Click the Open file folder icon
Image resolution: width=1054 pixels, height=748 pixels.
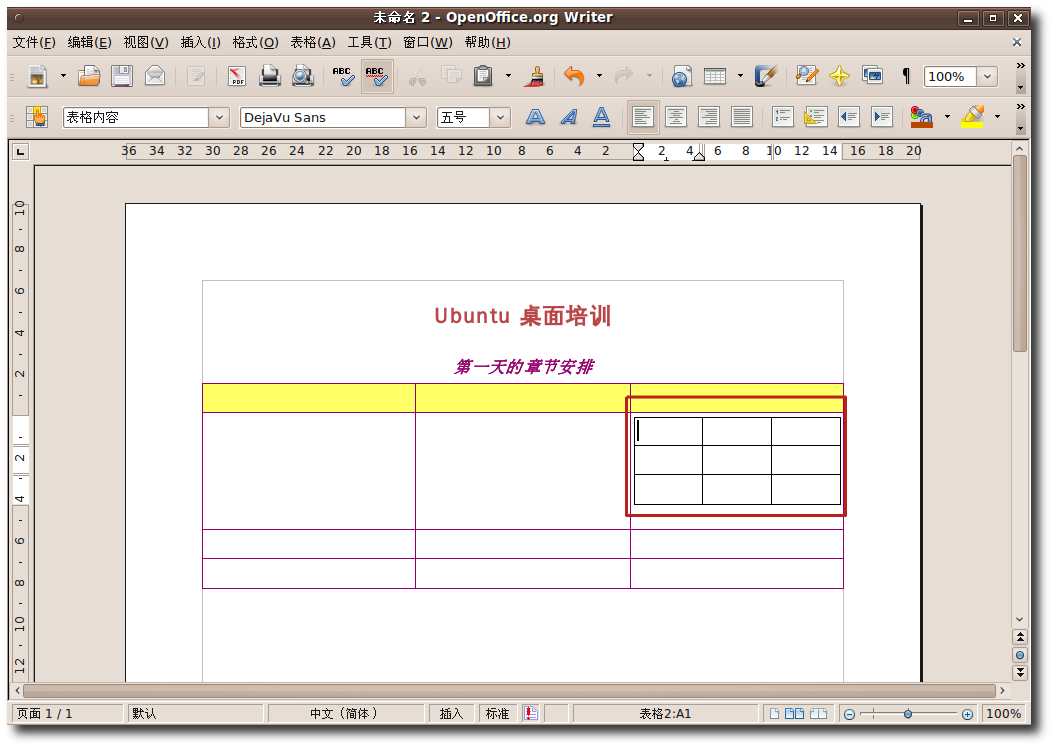89,76
